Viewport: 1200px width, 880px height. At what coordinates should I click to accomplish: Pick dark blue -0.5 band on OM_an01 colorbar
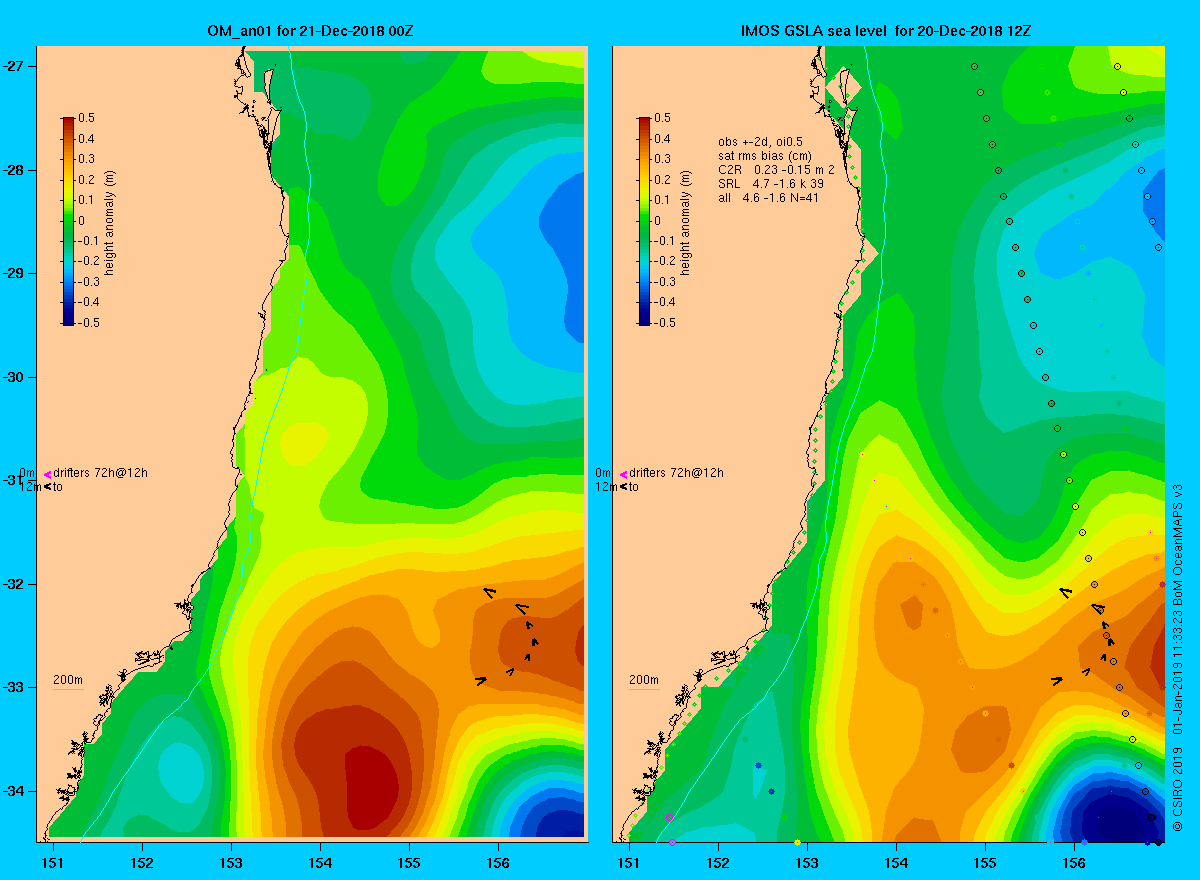point(68,320)
